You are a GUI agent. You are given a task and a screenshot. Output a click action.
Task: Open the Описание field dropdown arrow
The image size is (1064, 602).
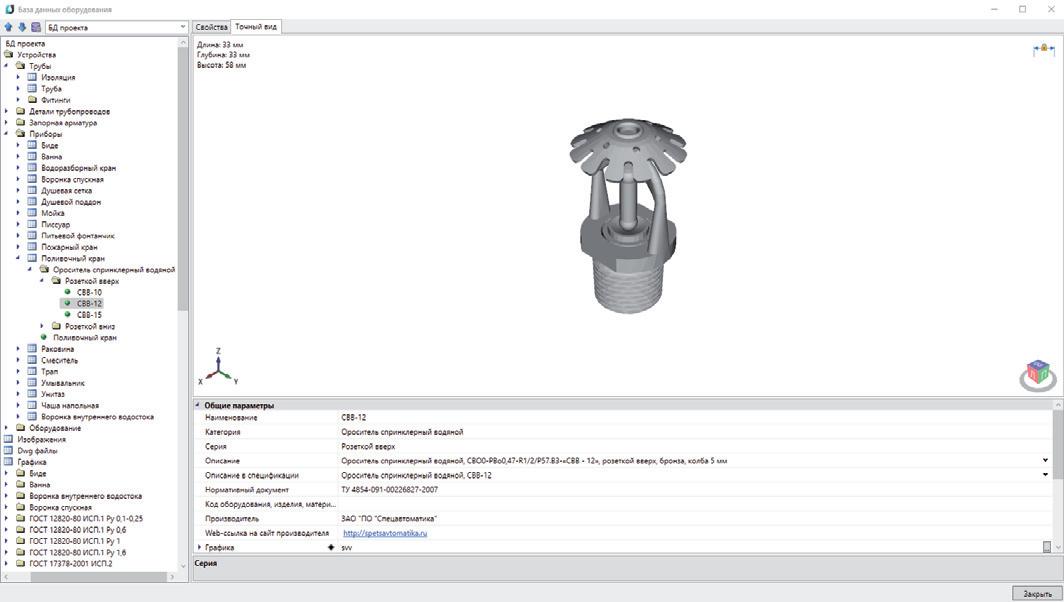click(1045, 460)
